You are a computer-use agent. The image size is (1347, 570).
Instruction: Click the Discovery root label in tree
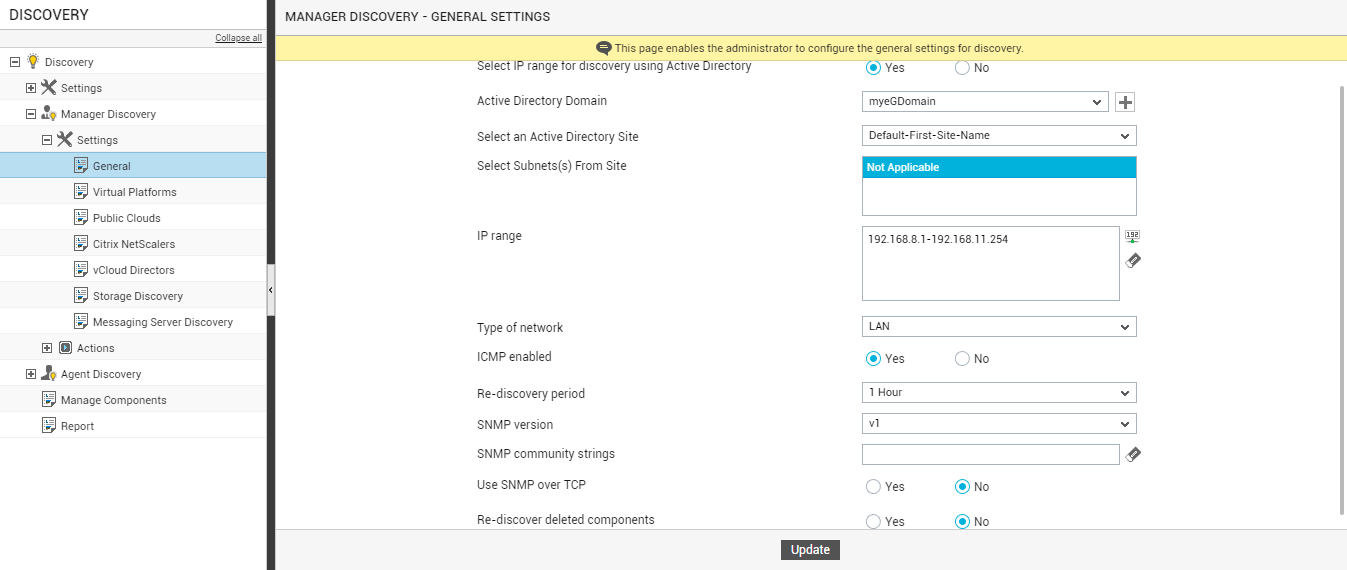tap(69, 62)
